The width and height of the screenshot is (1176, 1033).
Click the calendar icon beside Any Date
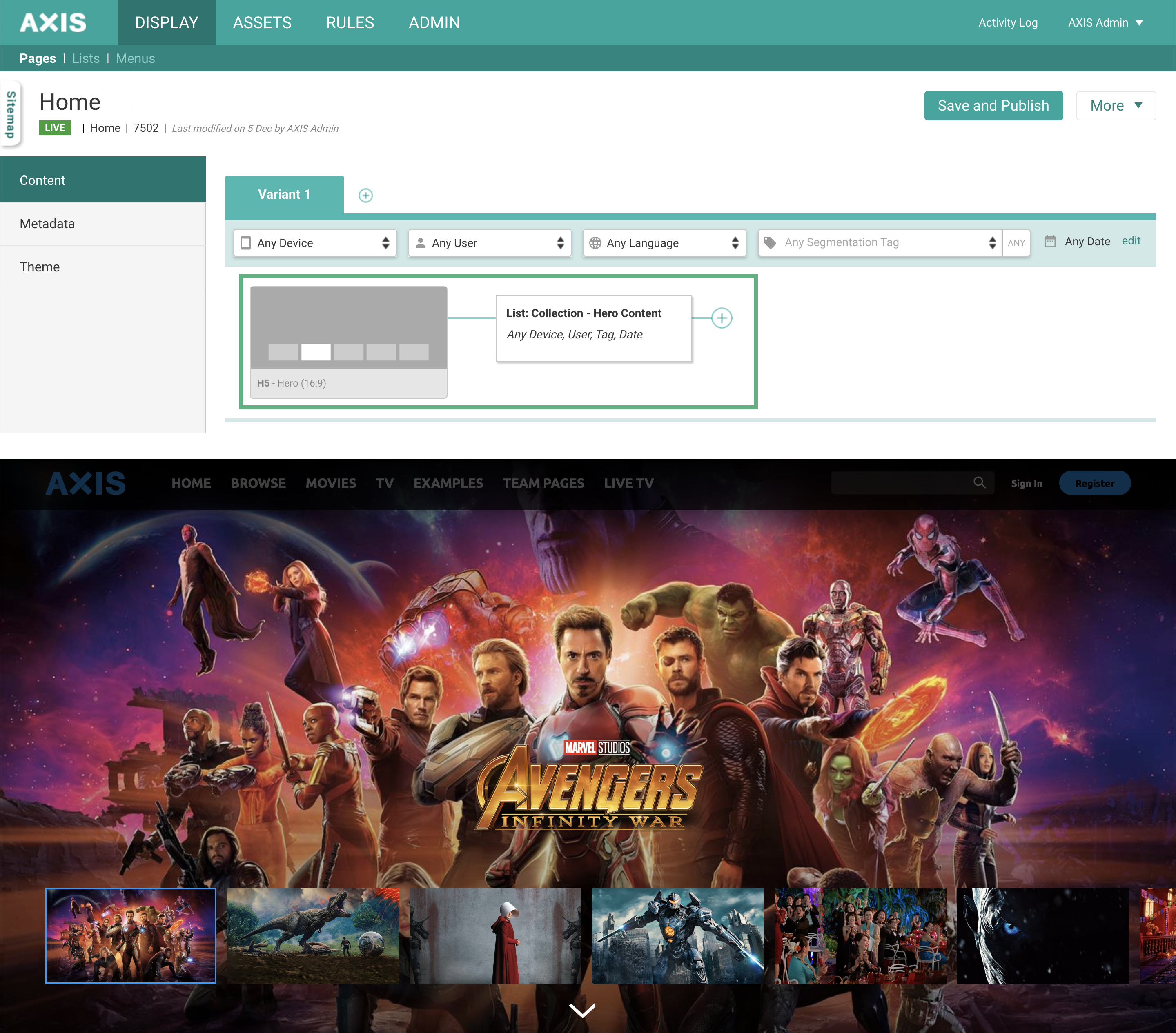(1050, 242)
